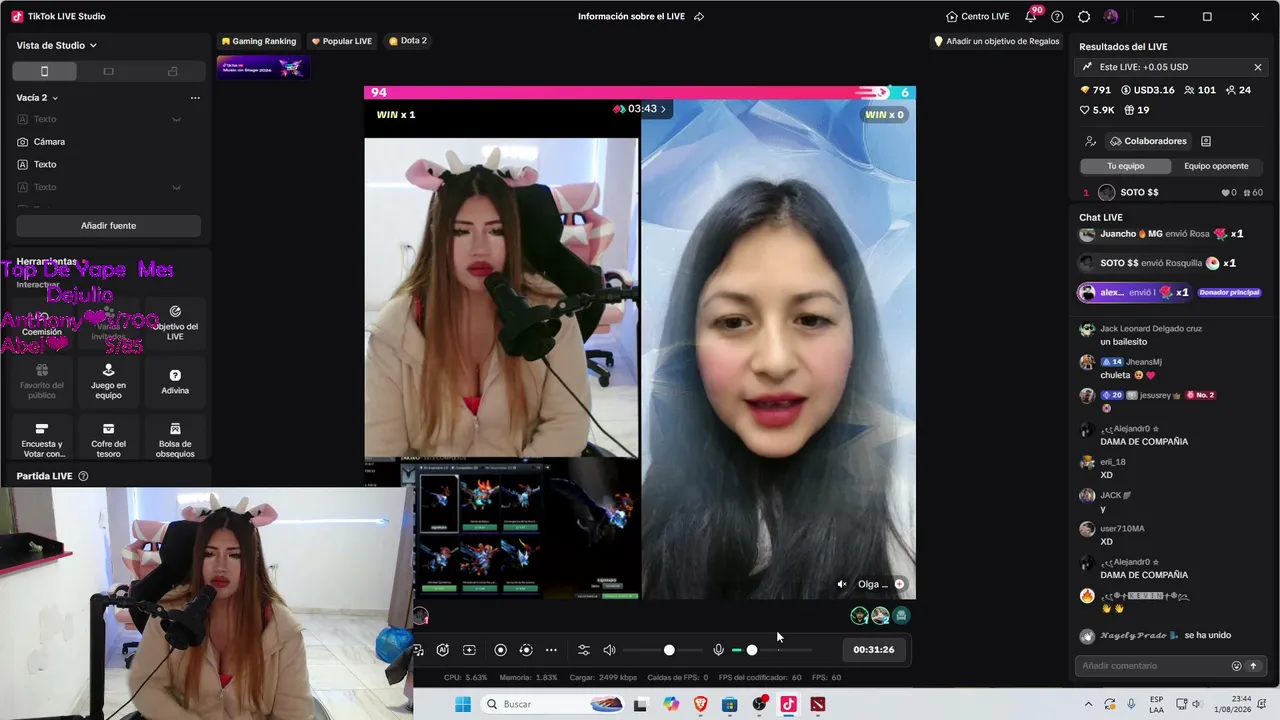Viewport: 1280px width, 720px height.
Task: Open the Favorito del público tool
Action: click(42, 382)
